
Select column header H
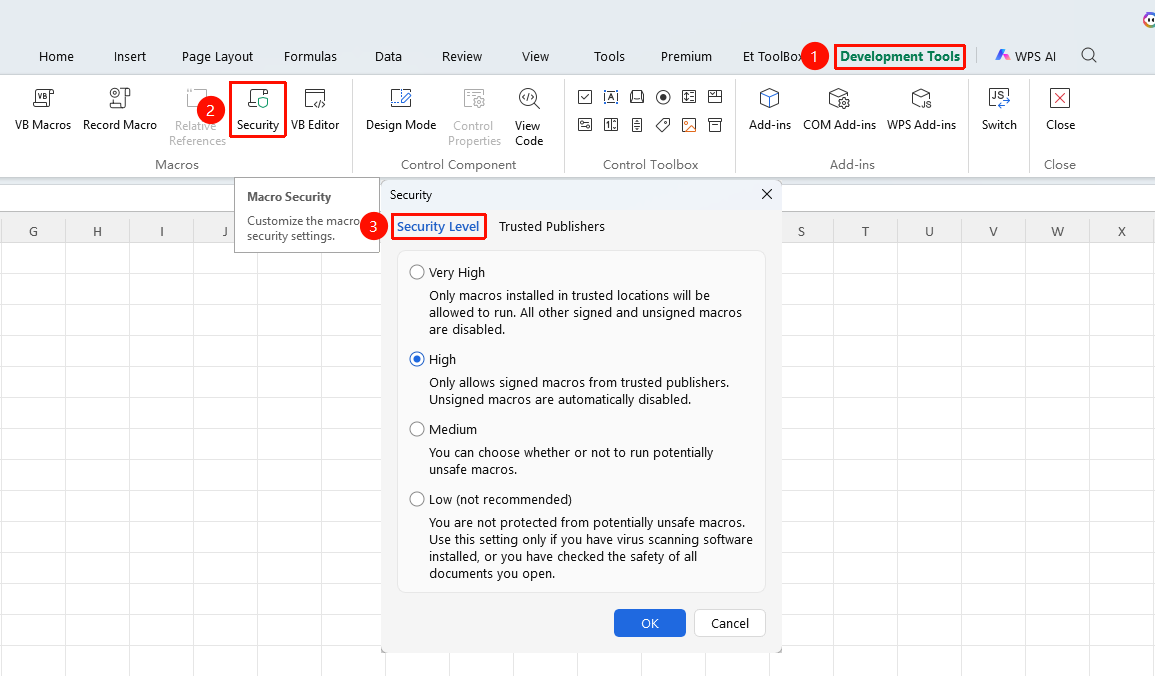click(x=97, y=231)
